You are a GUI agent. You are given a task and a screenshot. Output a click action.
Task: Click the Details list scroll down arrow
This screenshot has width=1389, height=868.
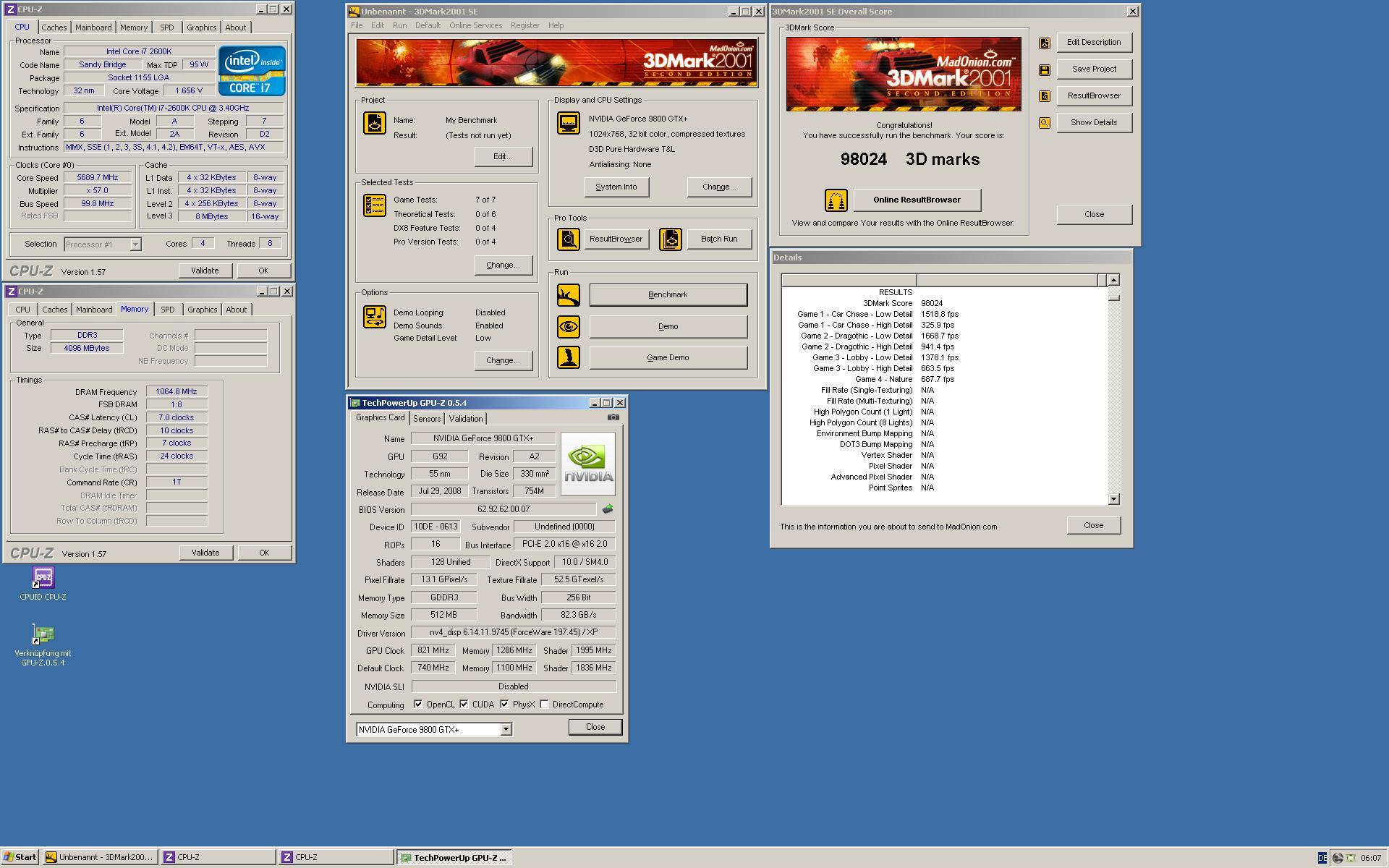(1113, 499)
